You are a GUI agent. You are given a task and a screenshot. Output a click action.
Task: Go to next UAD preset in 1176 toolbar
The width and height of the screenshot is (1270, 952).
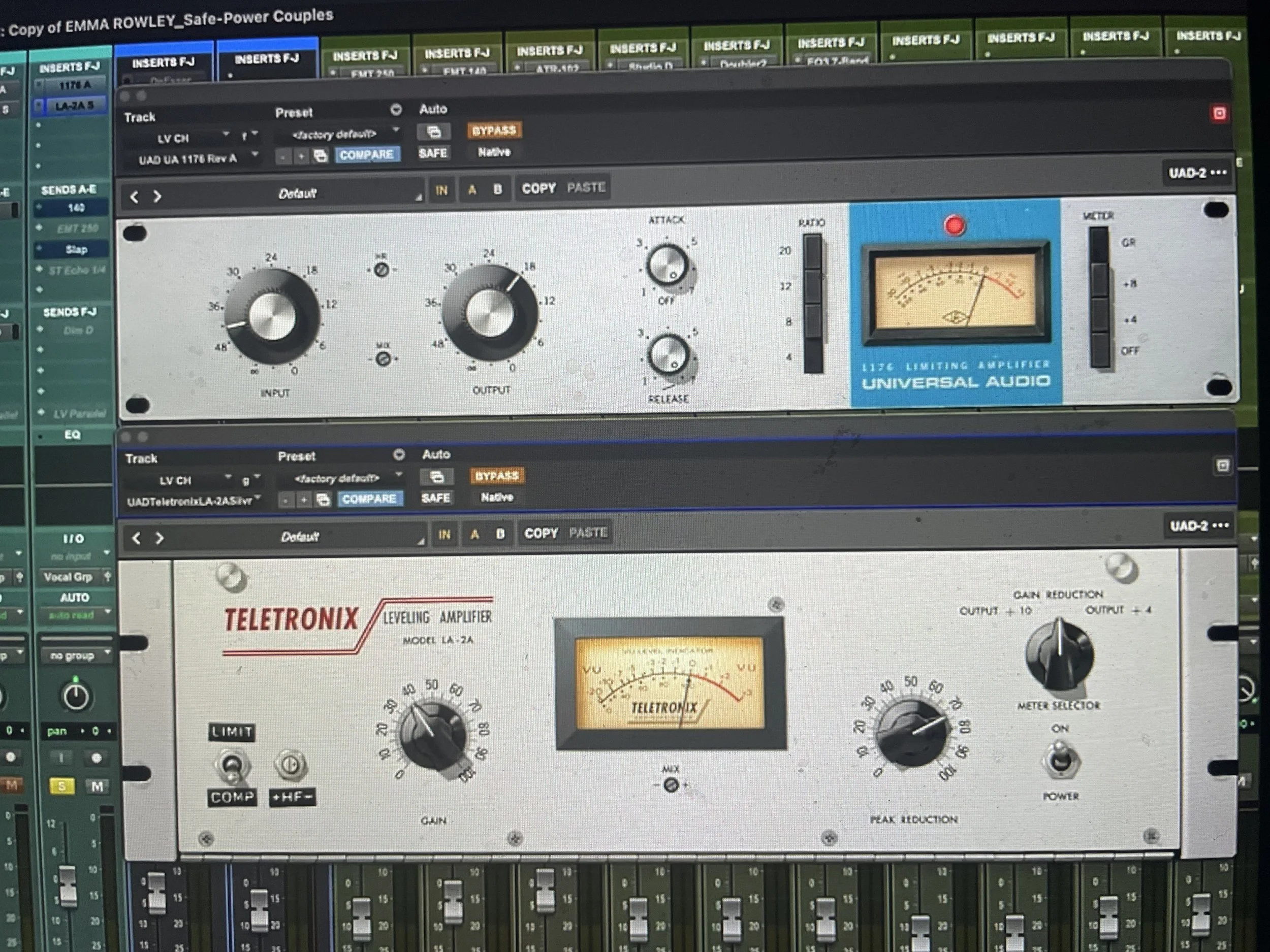tap(157, 196)
